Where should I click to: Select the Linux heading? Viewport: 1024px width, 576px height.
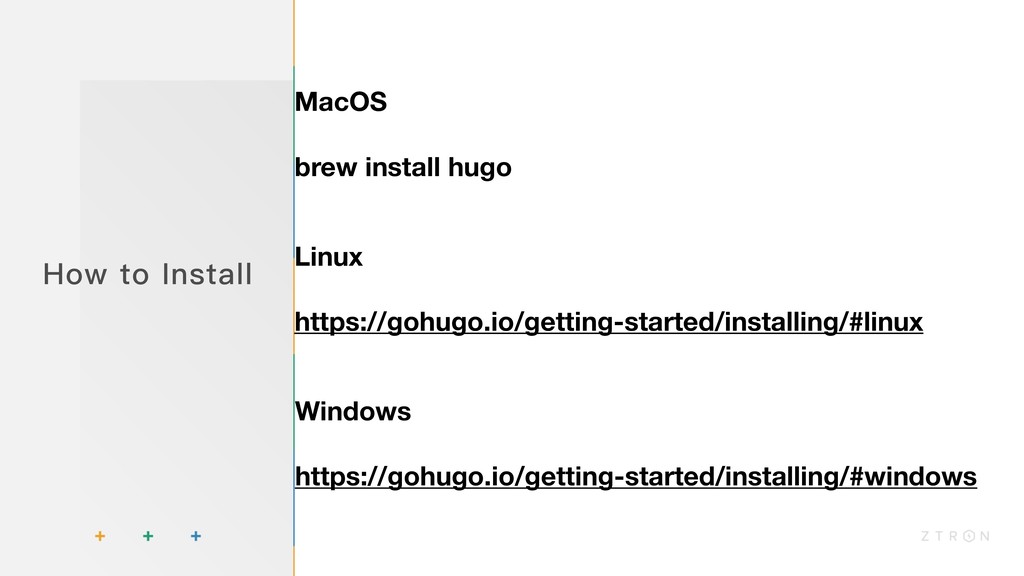[x=329, y=257]
